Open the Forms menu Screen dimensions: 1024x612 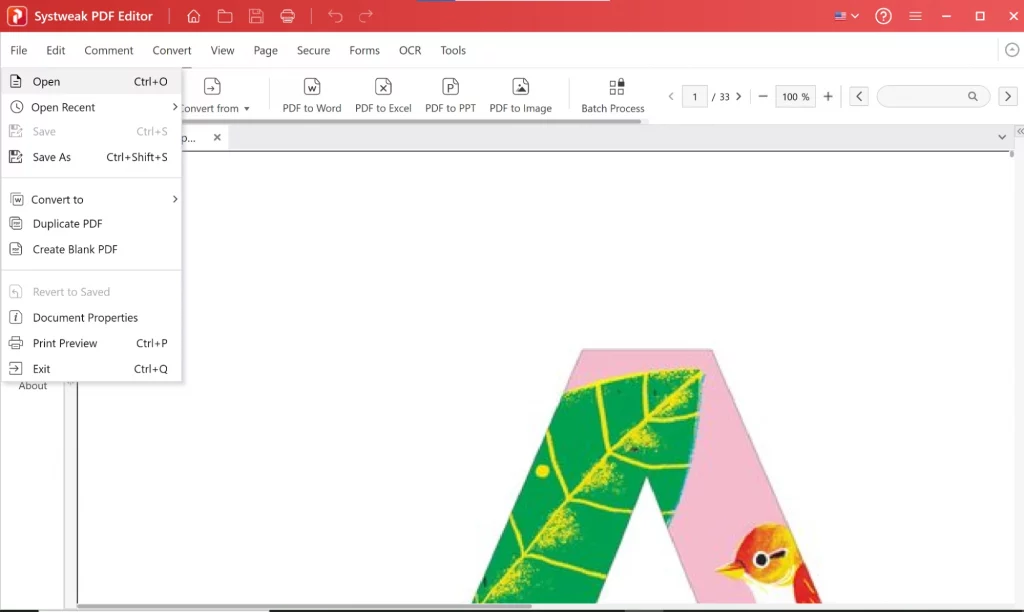click(364, 50)
